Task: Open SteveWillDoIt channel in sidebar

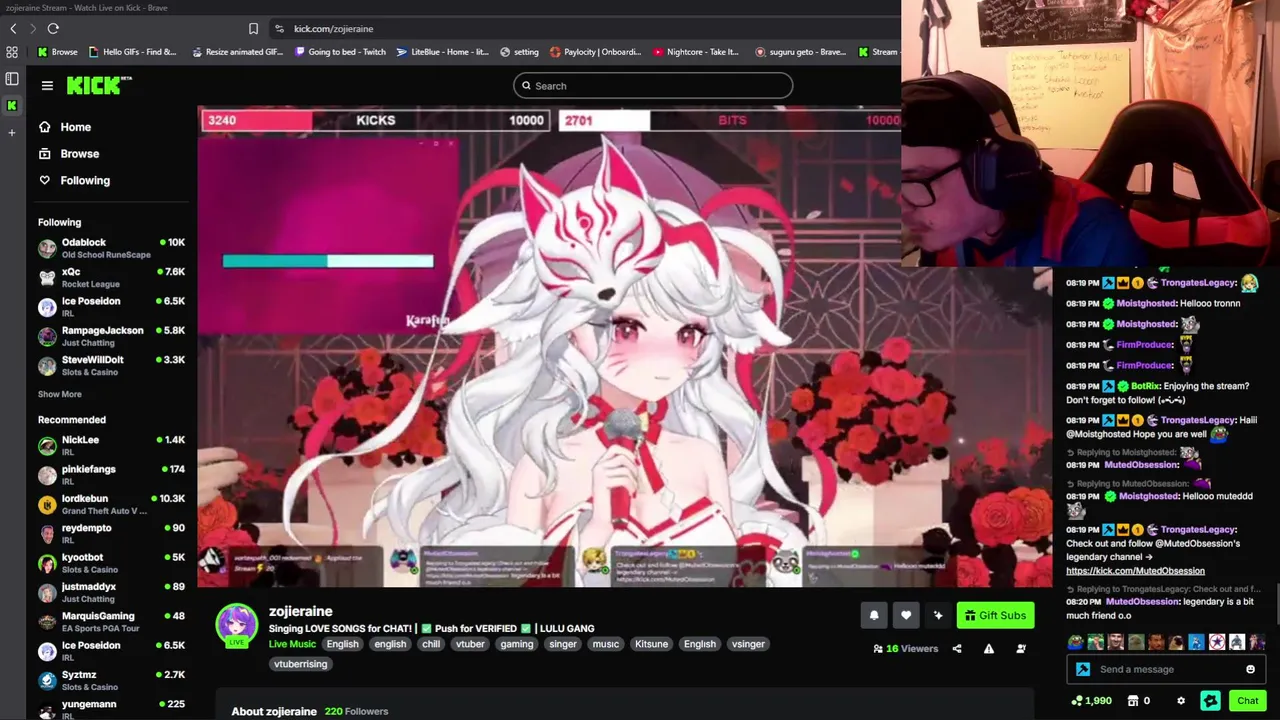Action: [111, 365]
